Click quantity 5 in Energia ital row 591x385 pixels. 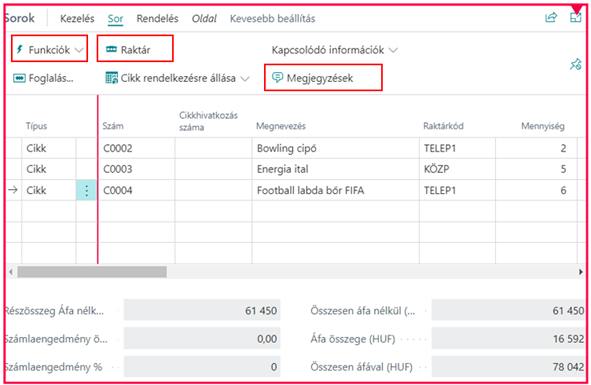pos(536,169)
